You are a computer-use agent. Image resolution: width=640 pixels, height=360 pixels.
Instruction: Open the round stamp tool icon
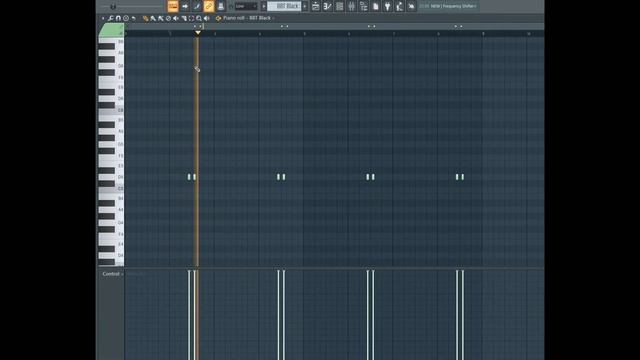click(126, 18)
